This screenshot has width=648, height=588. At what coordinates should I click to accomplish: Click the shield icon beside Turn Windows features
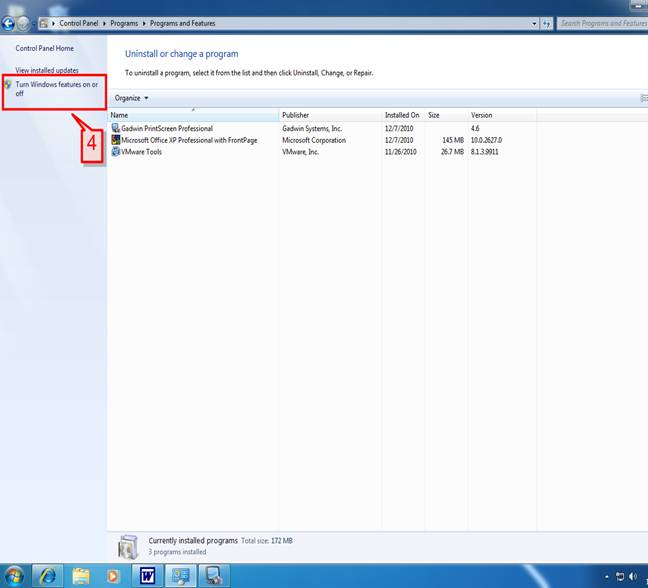click(x=8, y=85)
